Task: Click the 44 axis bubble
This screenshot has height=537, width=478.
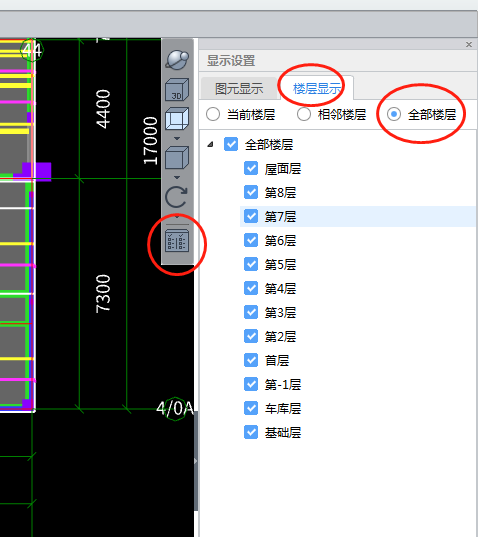Action: 32,50
